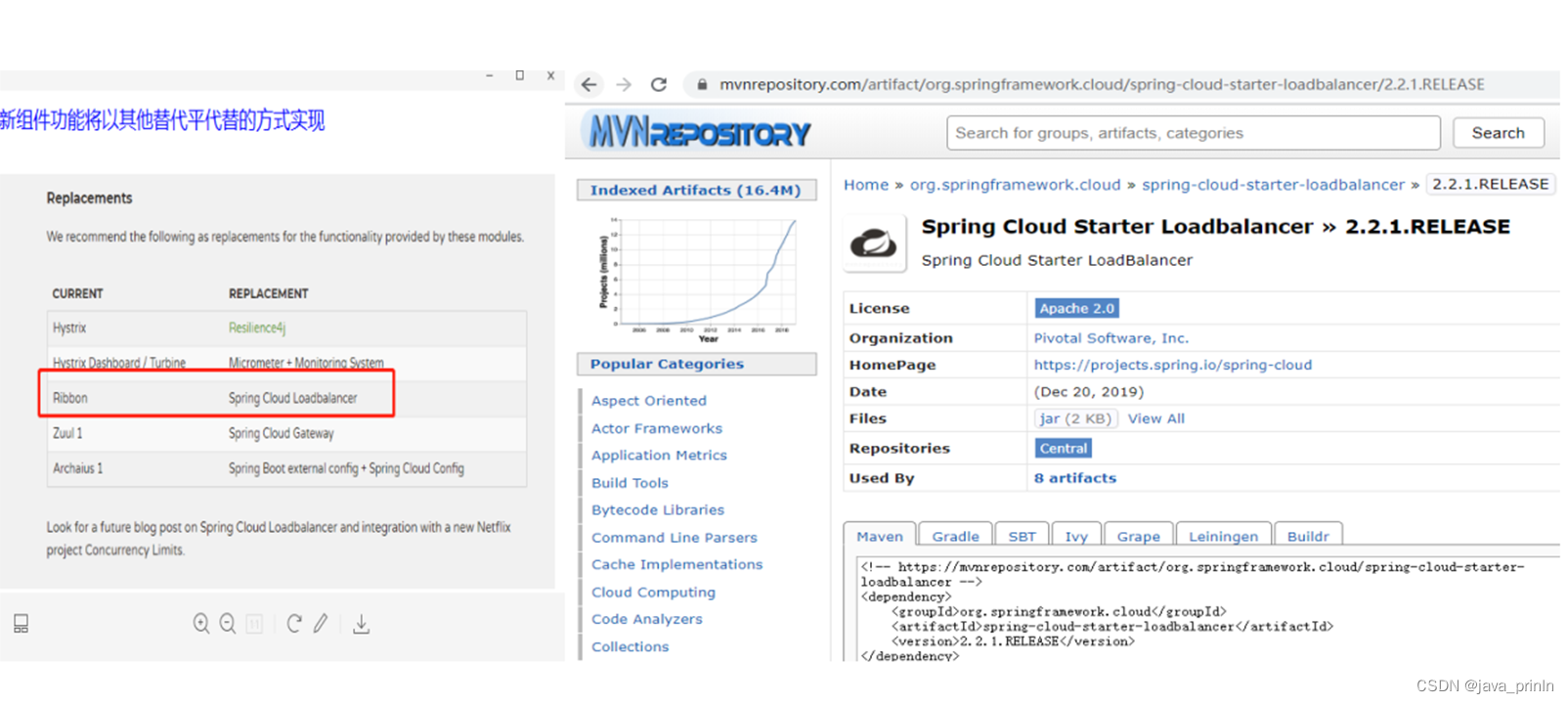
Task: Click the Archaius 1 table cell
Action: tap(77, 468)
